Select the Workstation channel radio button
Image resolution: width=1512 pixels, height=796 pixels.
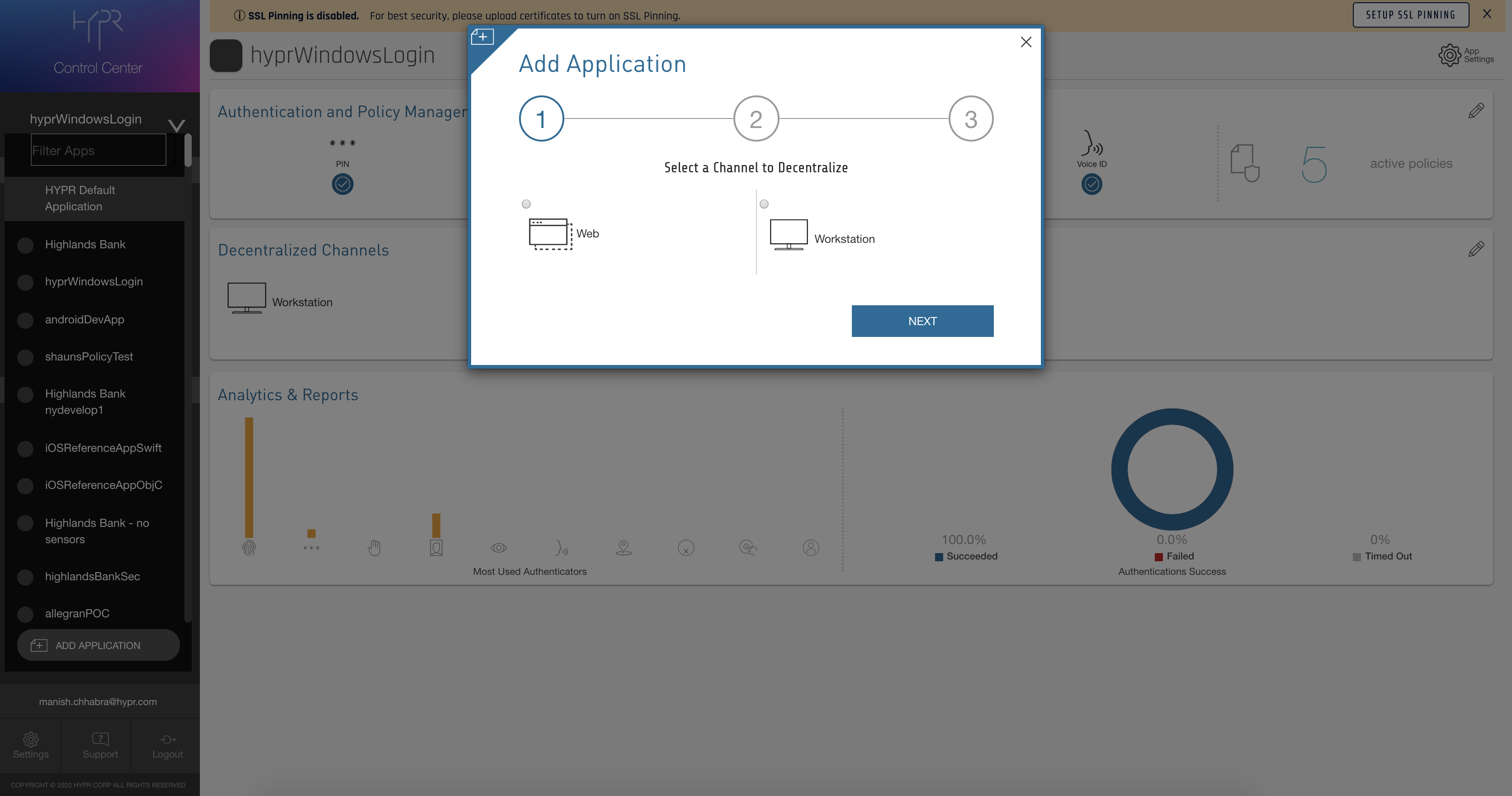pyautogui.click(x=764, y=204)
